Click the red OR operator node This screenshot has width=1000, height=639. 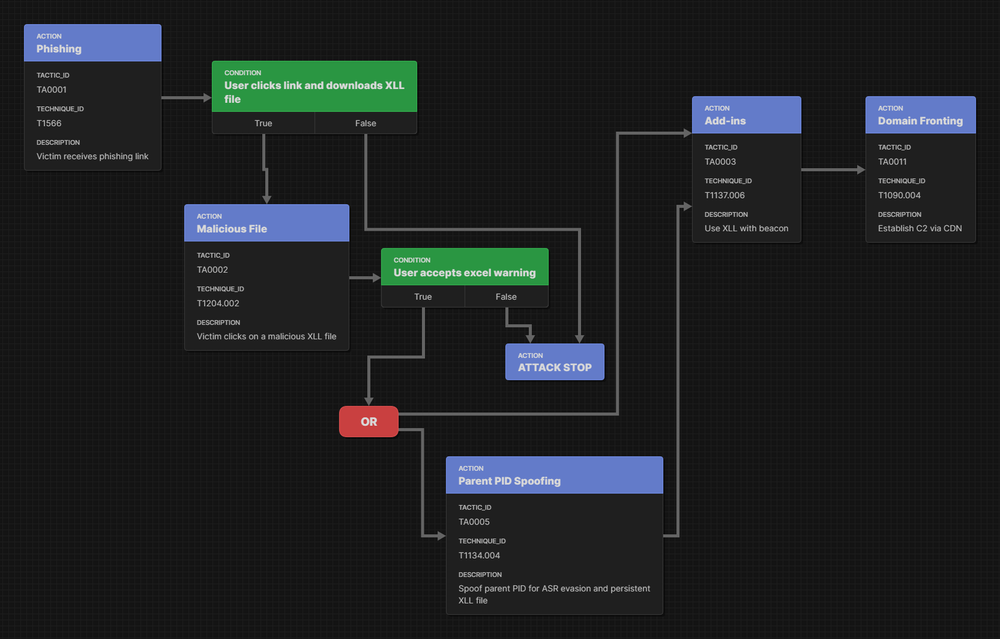click(x=369, y=422)
